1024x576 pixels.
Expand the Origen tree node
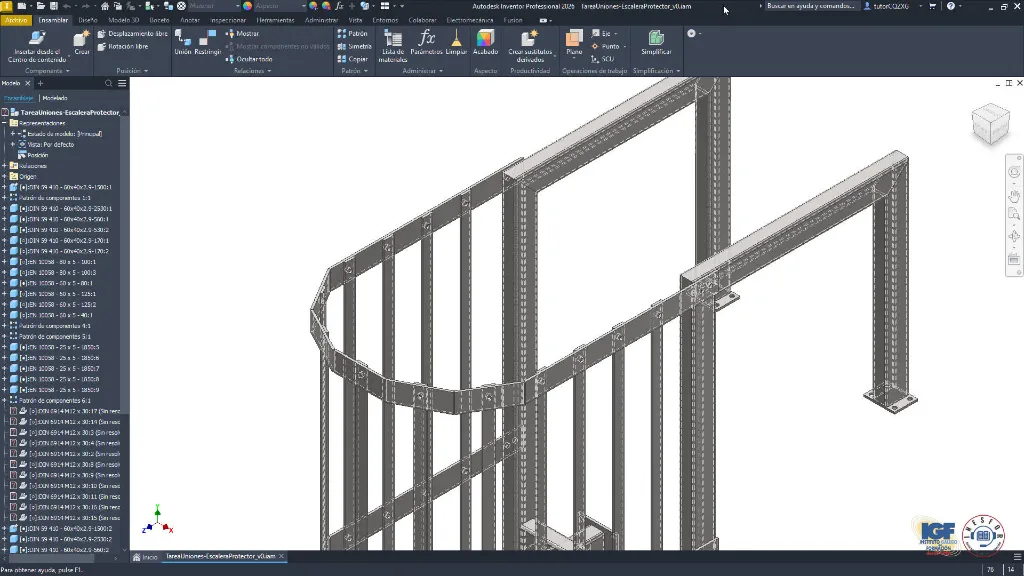[x=5, y=176]
